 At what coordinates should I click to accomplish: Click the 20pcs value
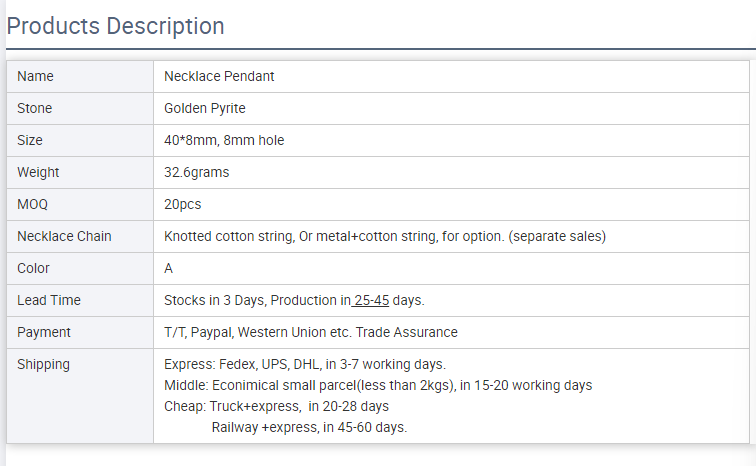[x=183, y=204]
